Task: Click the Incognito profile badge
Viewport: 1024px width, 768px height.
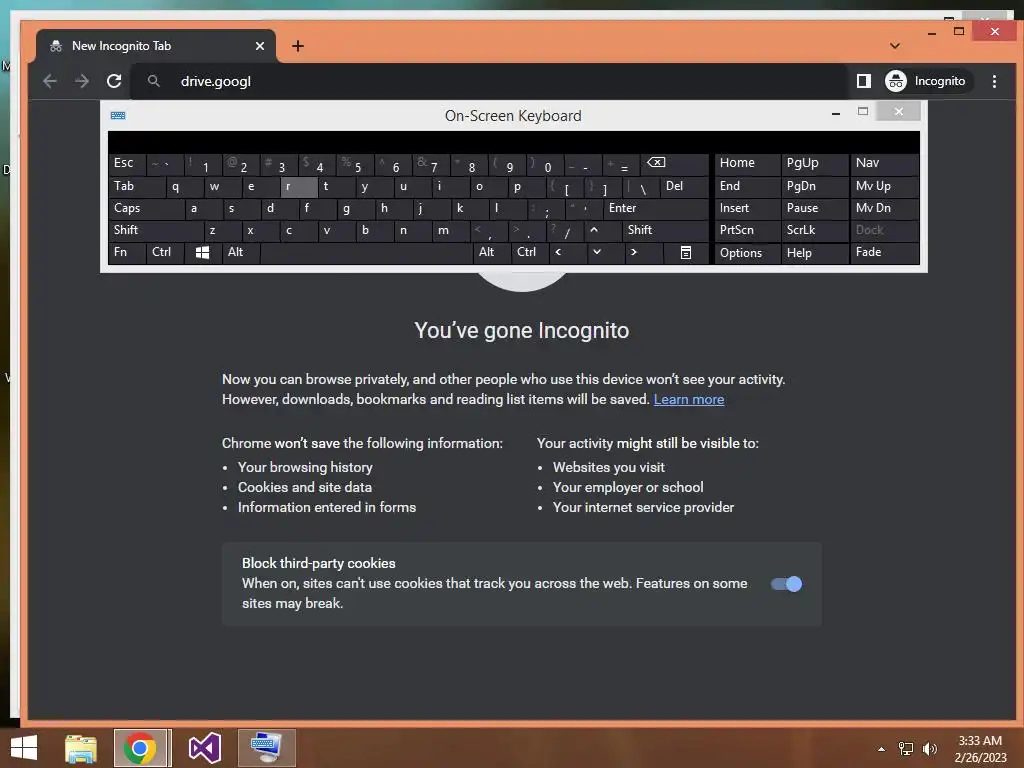Action: click(926, 81)
